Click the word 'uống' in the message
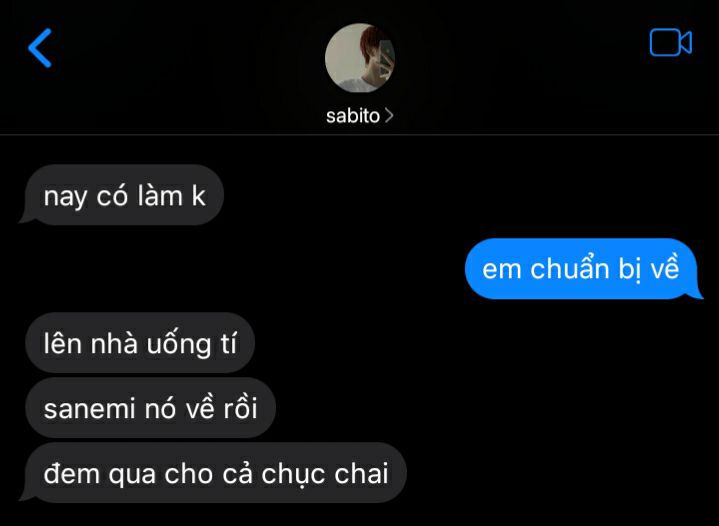This screenshot has height=526, width=719. pos(179,344)
